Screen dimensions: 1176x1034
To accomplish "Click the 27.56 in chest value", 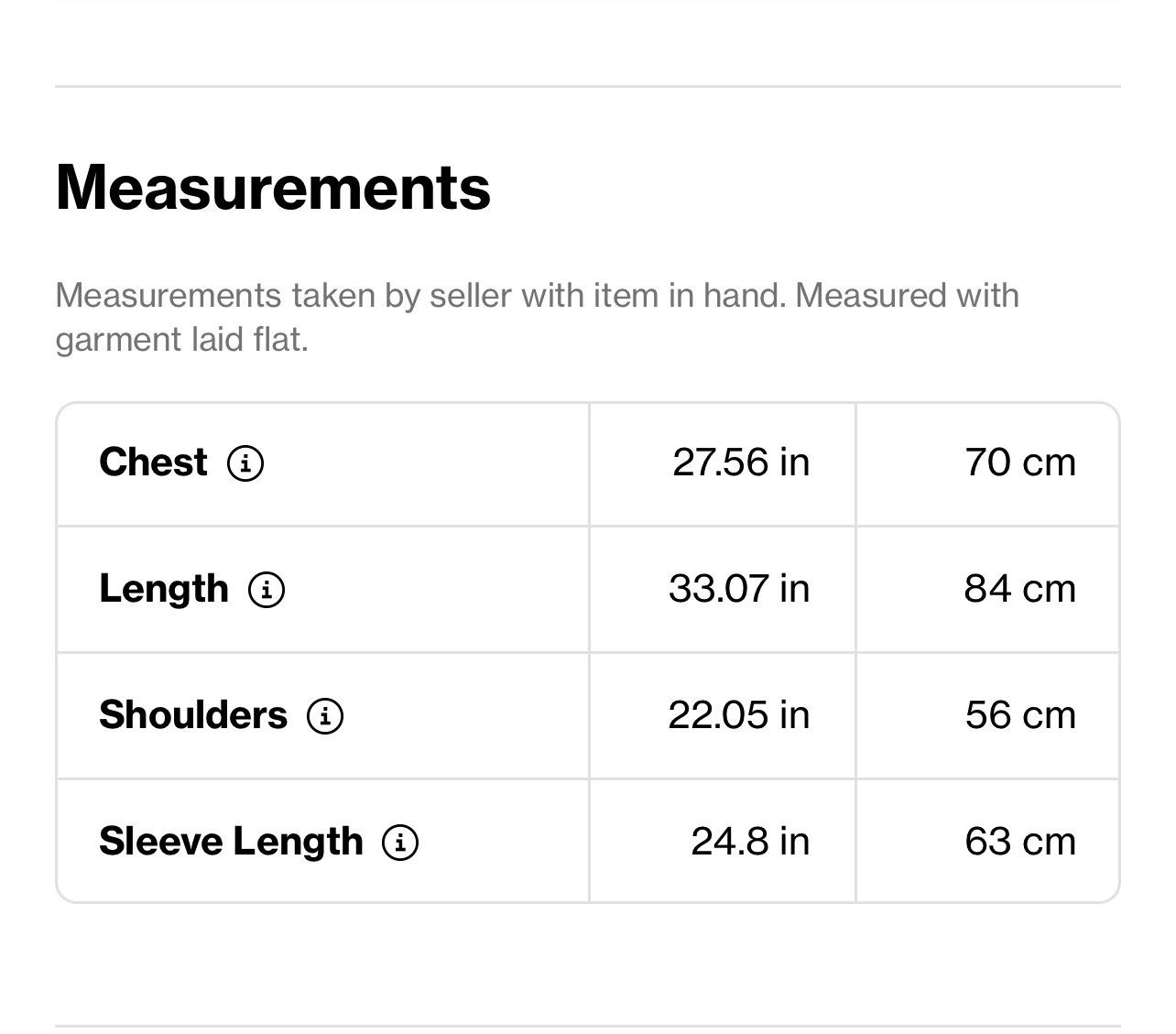I will (x=741, y=462).
